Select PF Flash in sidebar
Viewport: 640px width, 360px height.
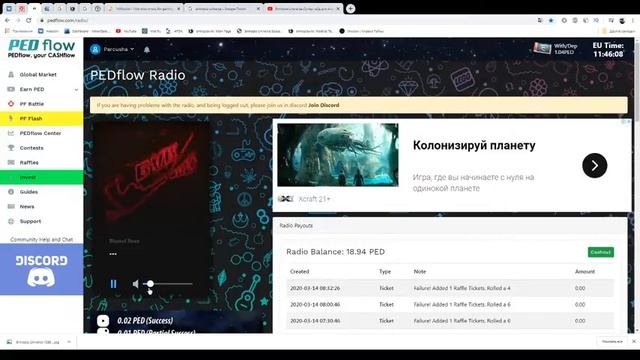coord(42,119)
